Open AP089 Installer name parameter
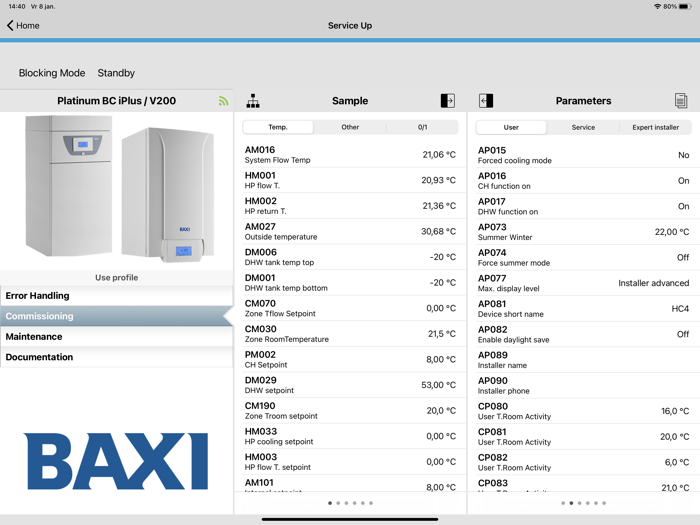 pyautogui.click(x=583, y=360)
